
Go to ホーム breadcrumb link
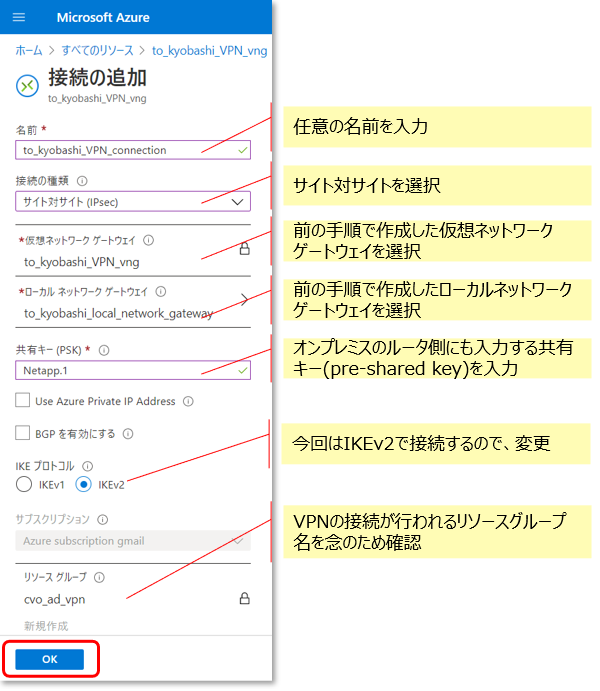click(x=29, y=51)
